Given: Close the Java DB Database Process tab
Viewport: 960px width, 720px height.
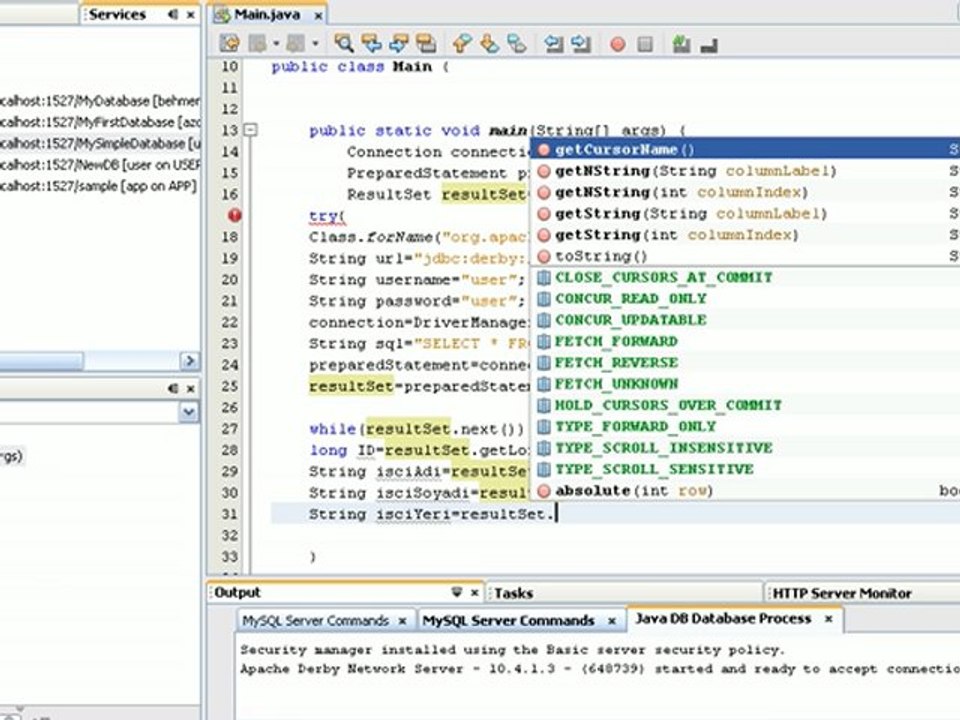Looking at the screenshot, I should 828,619.
